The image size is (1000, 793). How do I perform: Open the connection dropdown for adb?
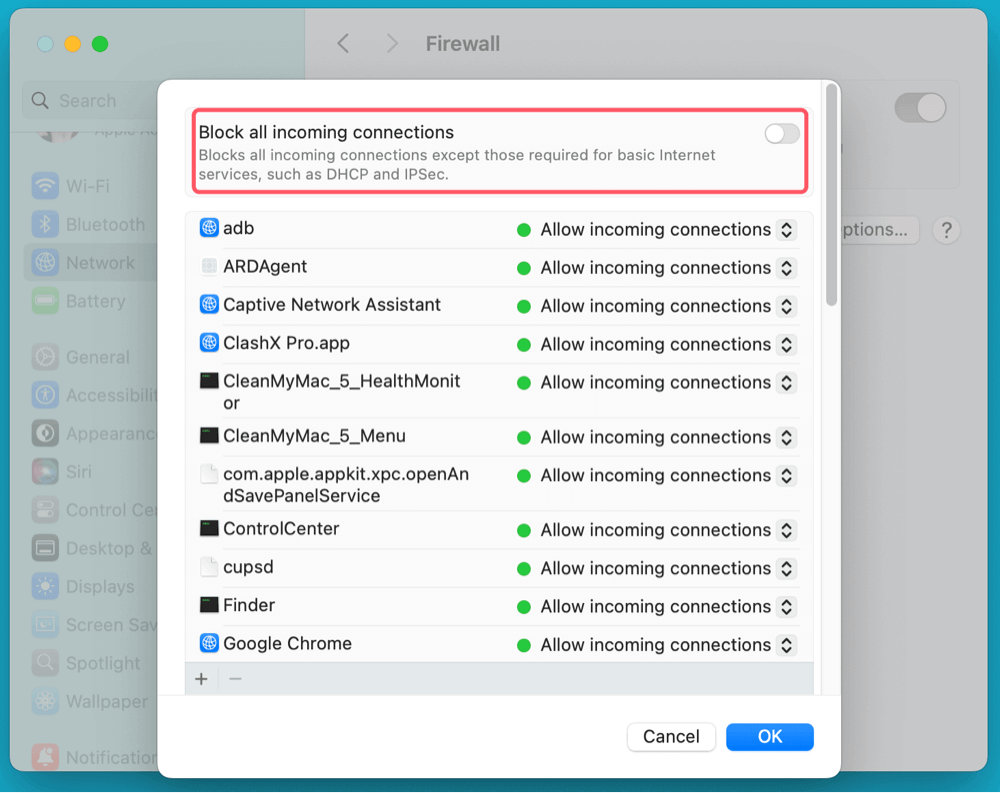pyautogui.click(x=786, y=229)
